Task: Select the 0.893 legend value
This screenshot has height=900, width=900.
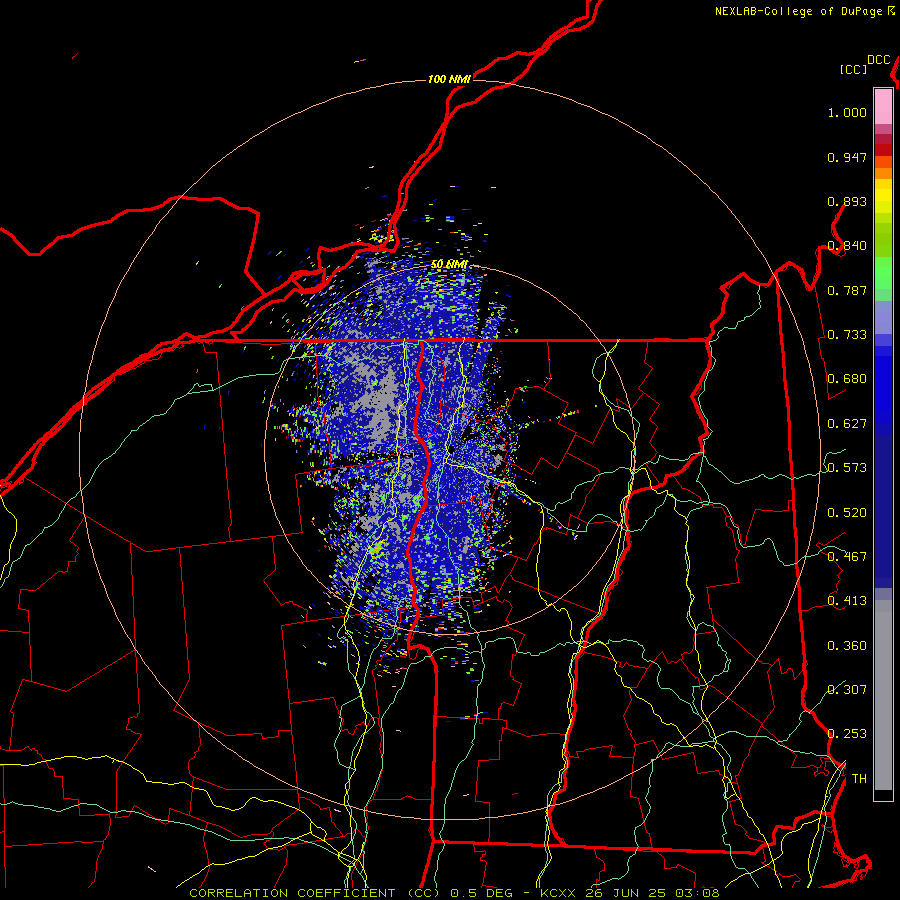Action: click(847, 201)
